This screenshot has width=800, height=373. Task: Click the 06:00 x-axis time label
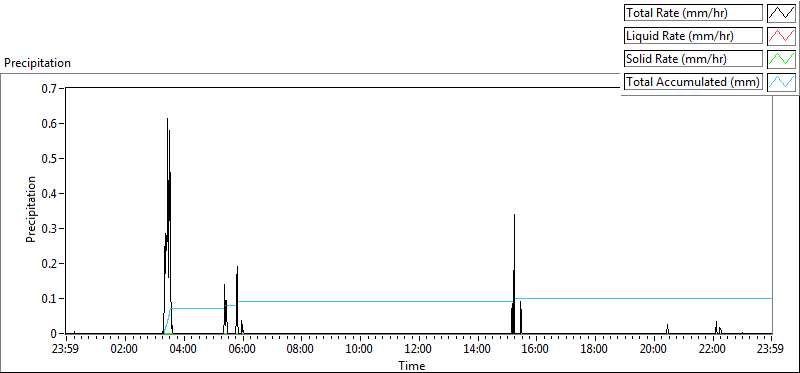click(x=242, y=350)
